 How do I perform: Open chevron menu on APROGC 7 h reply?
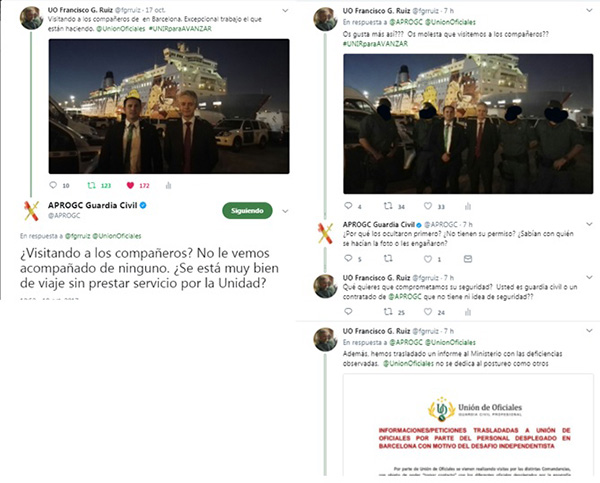tap(589, 224)
